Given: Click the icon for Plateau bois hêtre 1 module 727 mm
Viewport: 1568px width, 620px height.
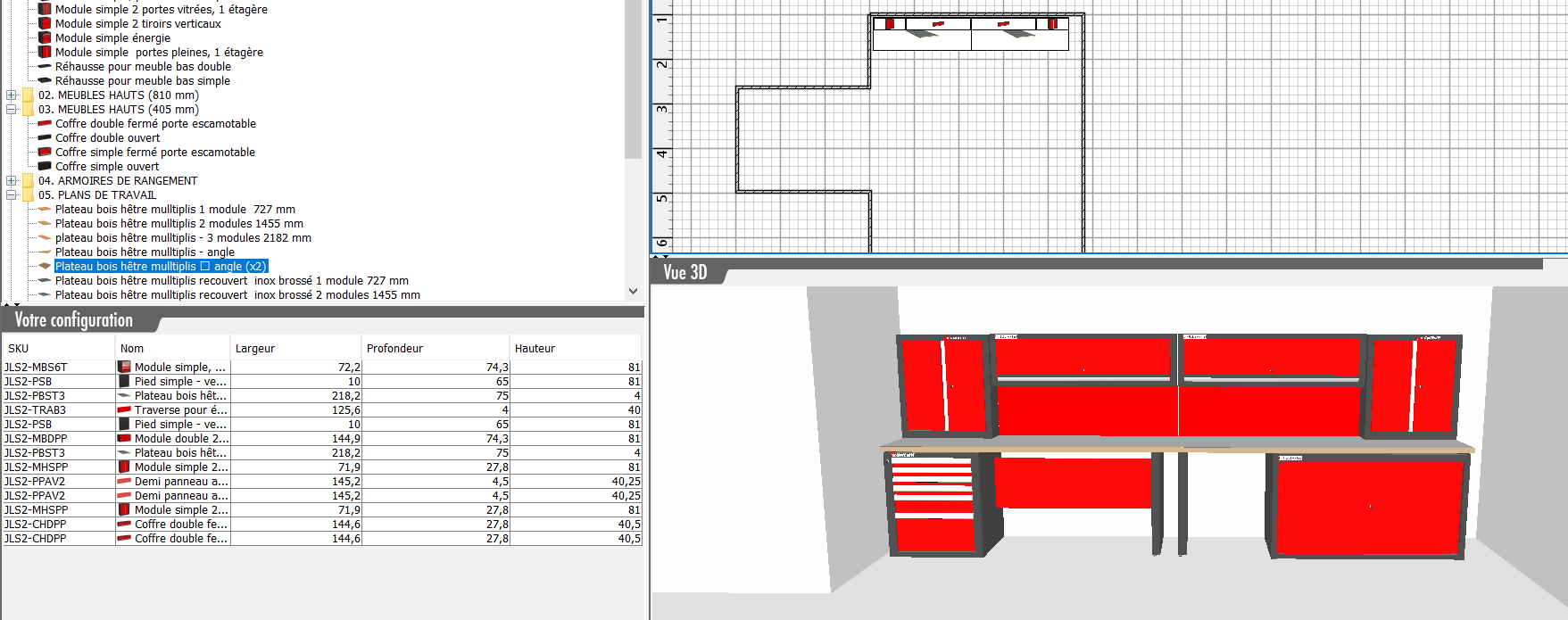Looking at the screenshot, I should 45,209.
